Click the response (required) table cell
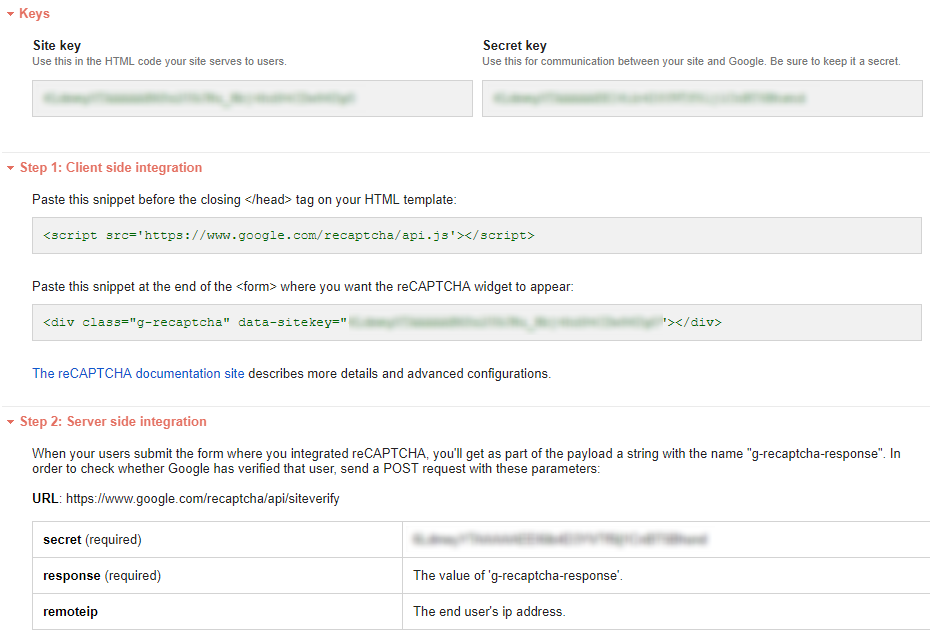Image resolution: width=930 pixels, height=636 pixels. [x=217, y=576]
